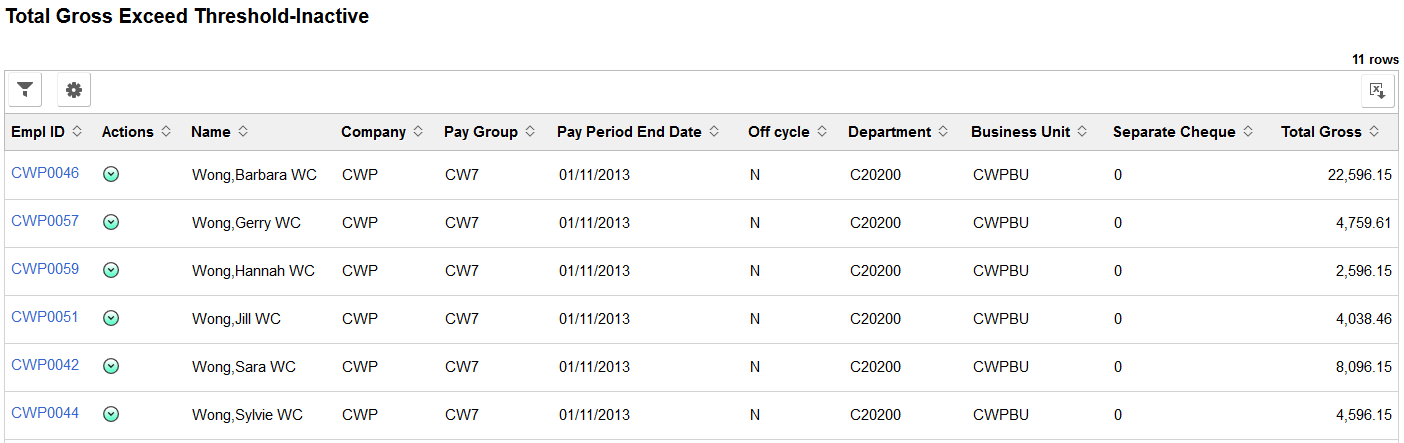Open actions menu for Wong,Hannah WC
Image resolution: width=1404 pixels, height=443 pixels.
coord(111,271)
